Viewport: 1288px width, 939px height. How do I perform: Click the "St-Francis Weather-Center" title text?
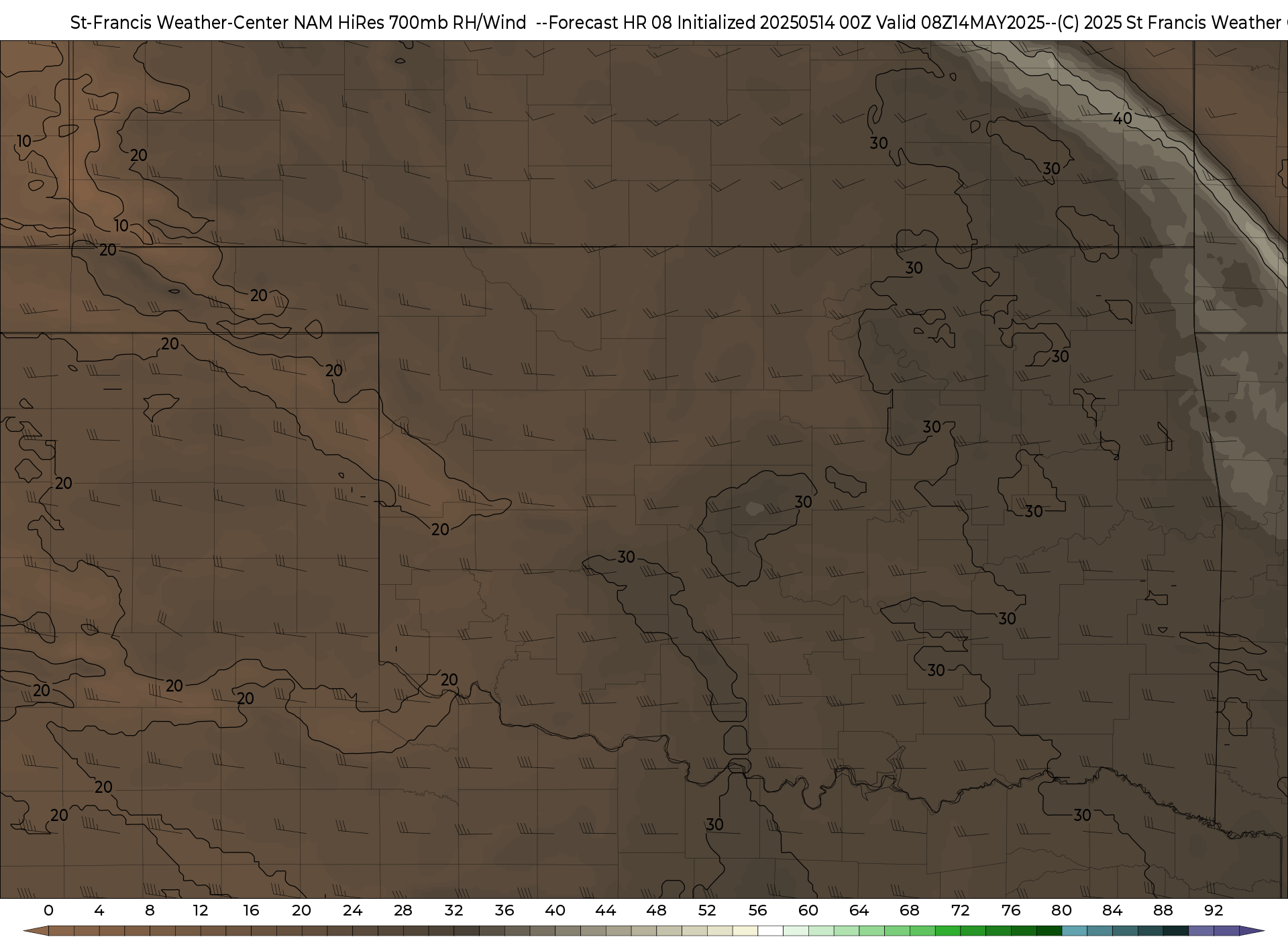point(179,23)
